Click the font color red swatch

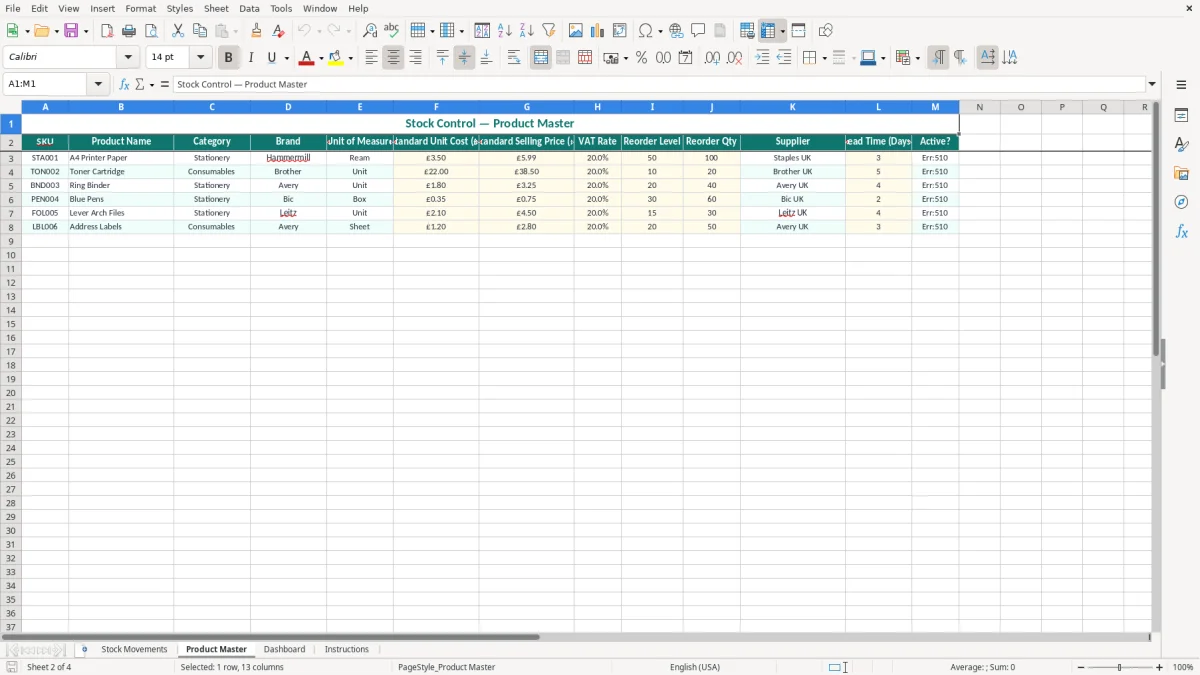click(x=306, y=58)
